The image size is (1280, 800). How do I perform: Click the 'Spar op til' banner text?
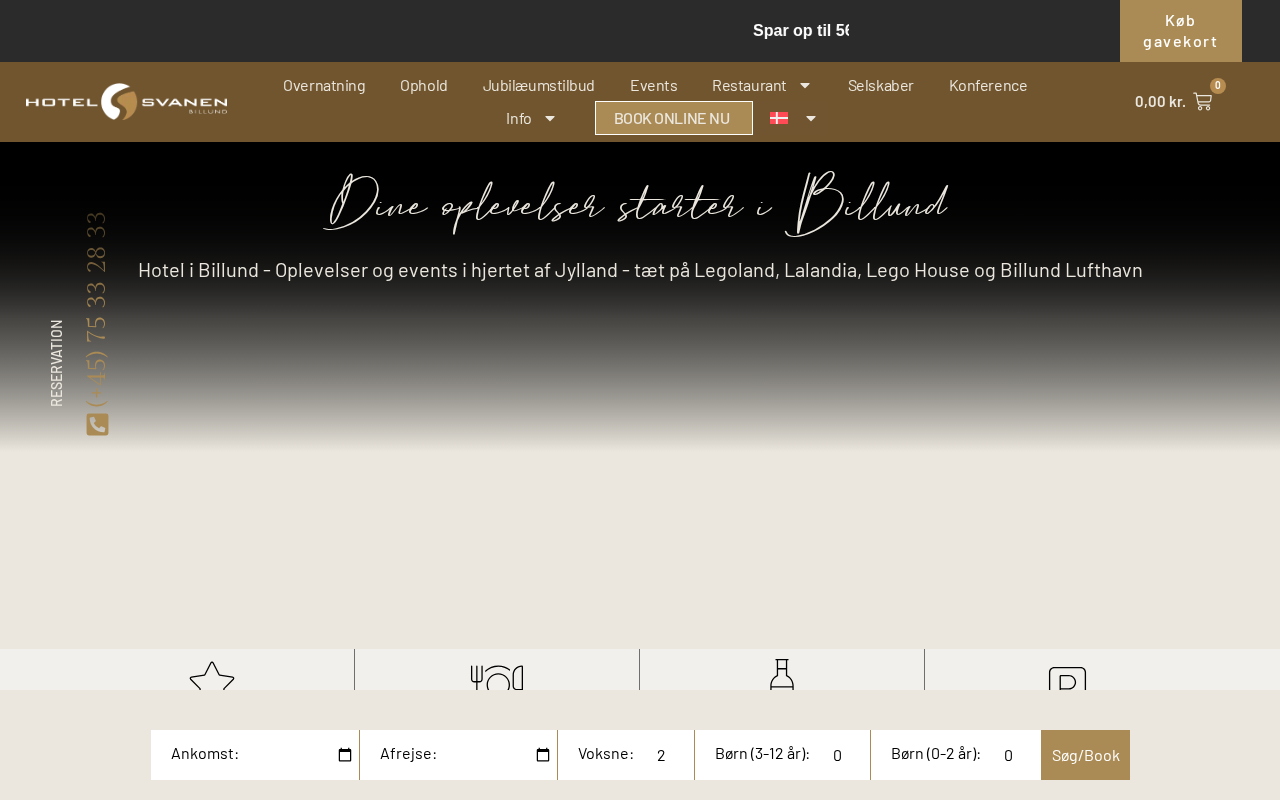(801, 31)
